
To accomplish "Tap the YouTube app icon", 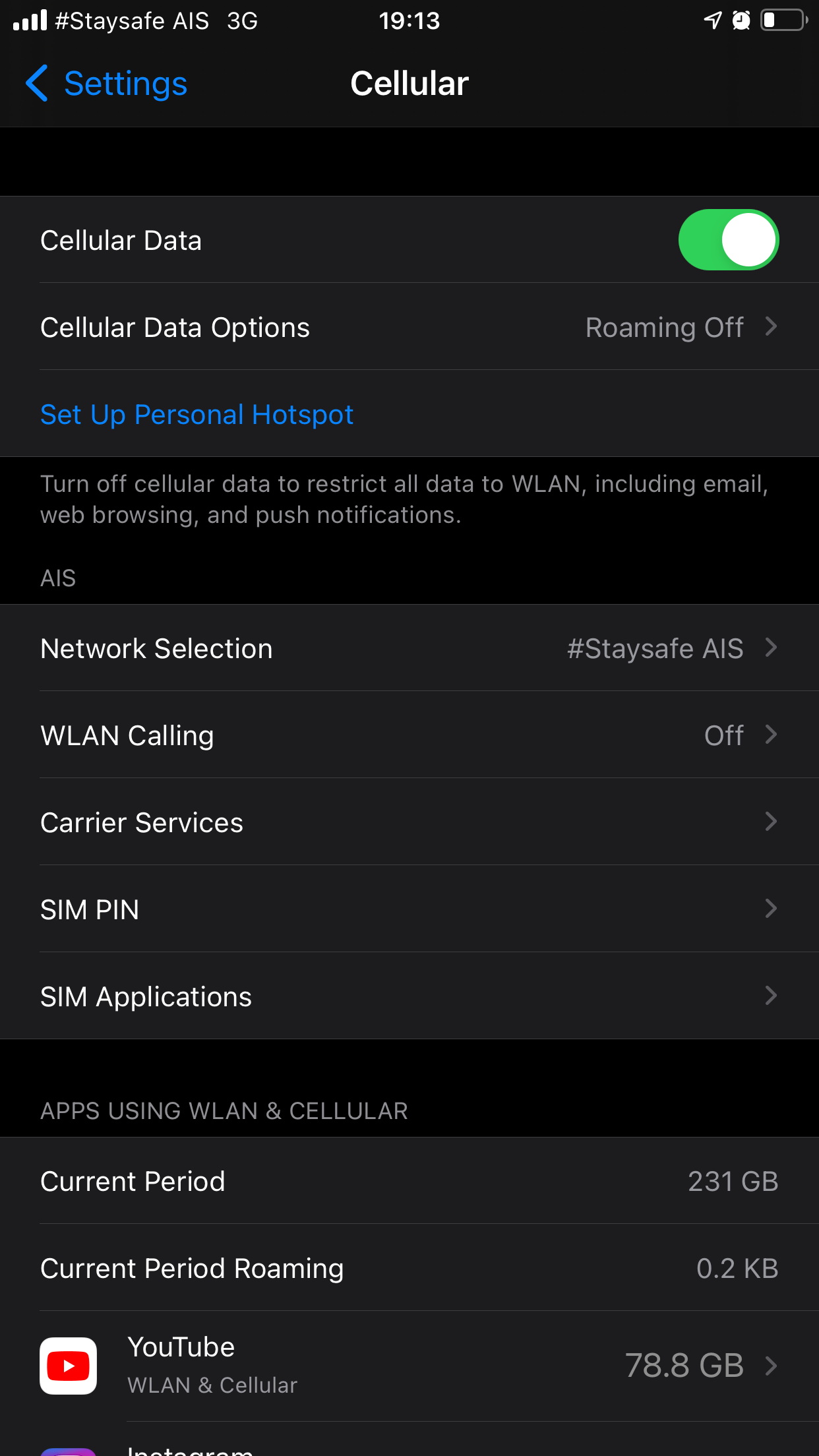I will click(68, 1365).
